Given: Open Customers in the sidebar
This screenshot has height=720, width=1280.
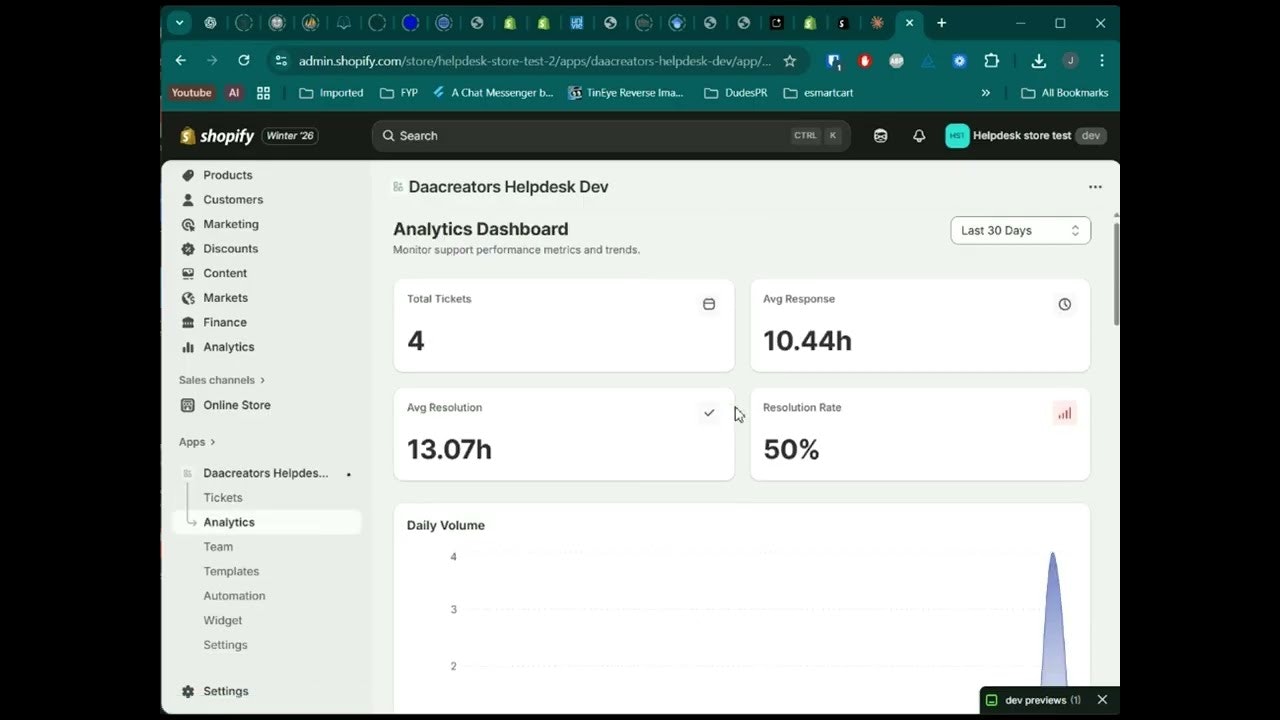Looking at the screenshot, I should 233,200.
